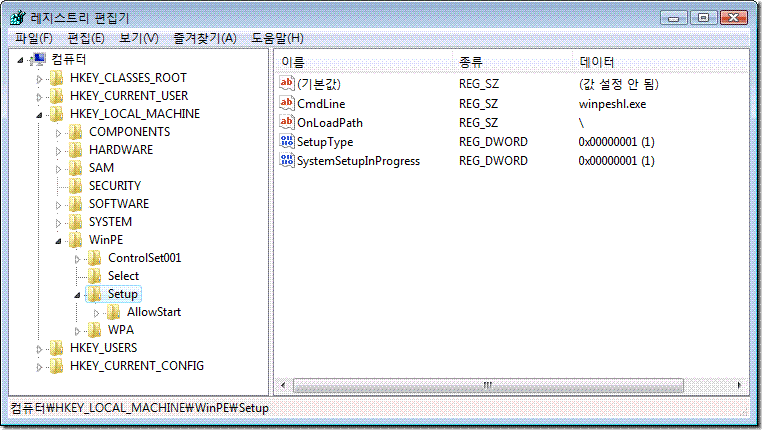Image resolution: width=762 pixels, height=430 pixels.
Task: Click SAM folder icon
Action: point(76,168)
